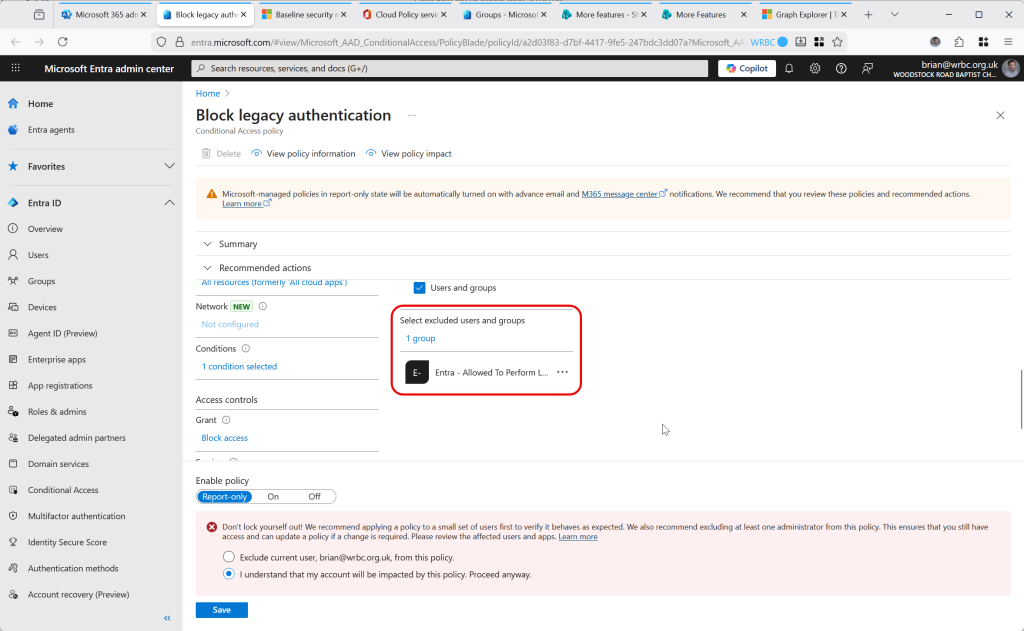The height and width of the screenshot is (631, 1024).
Task: Click the info icon beside Conditions
Action: 246,349
